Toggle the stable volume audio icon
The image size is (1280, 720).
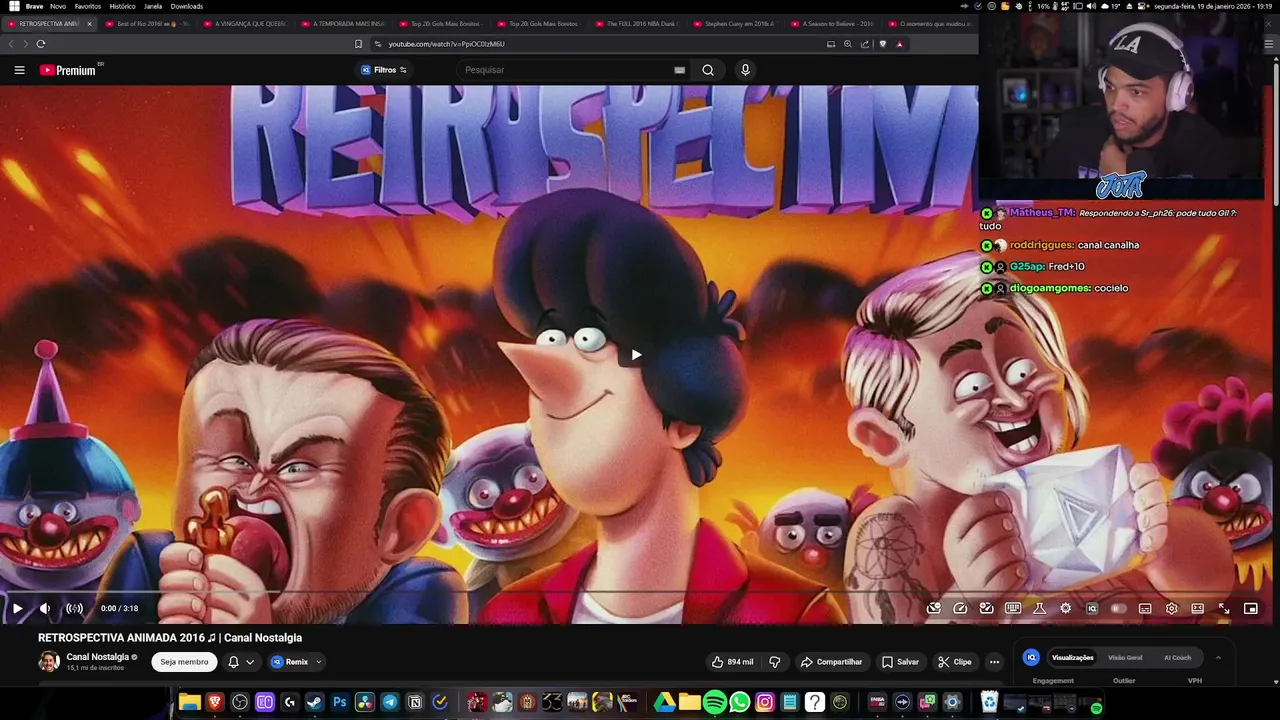click(75, 608)
